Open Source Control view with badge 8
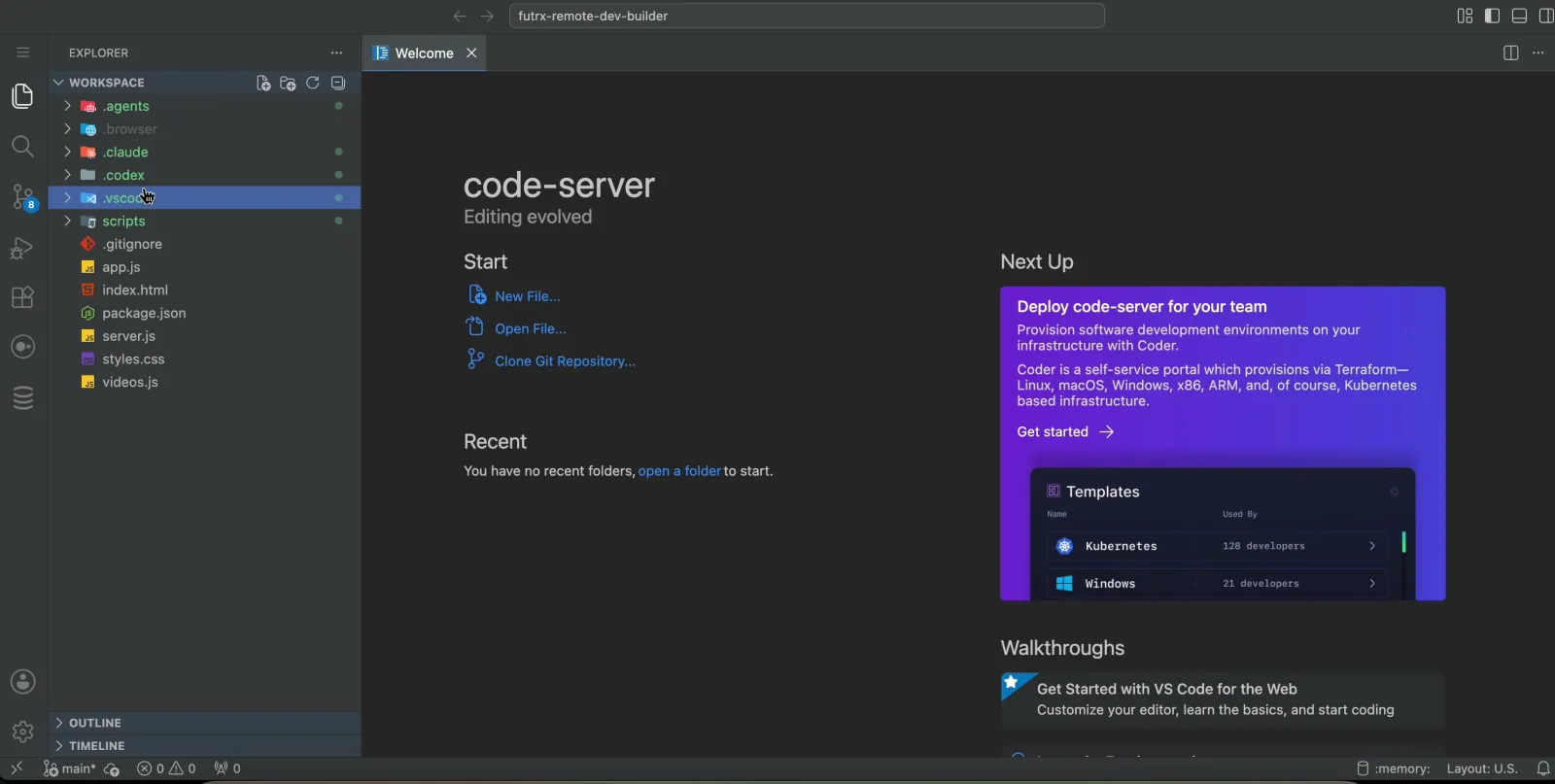 click(22, 197)
